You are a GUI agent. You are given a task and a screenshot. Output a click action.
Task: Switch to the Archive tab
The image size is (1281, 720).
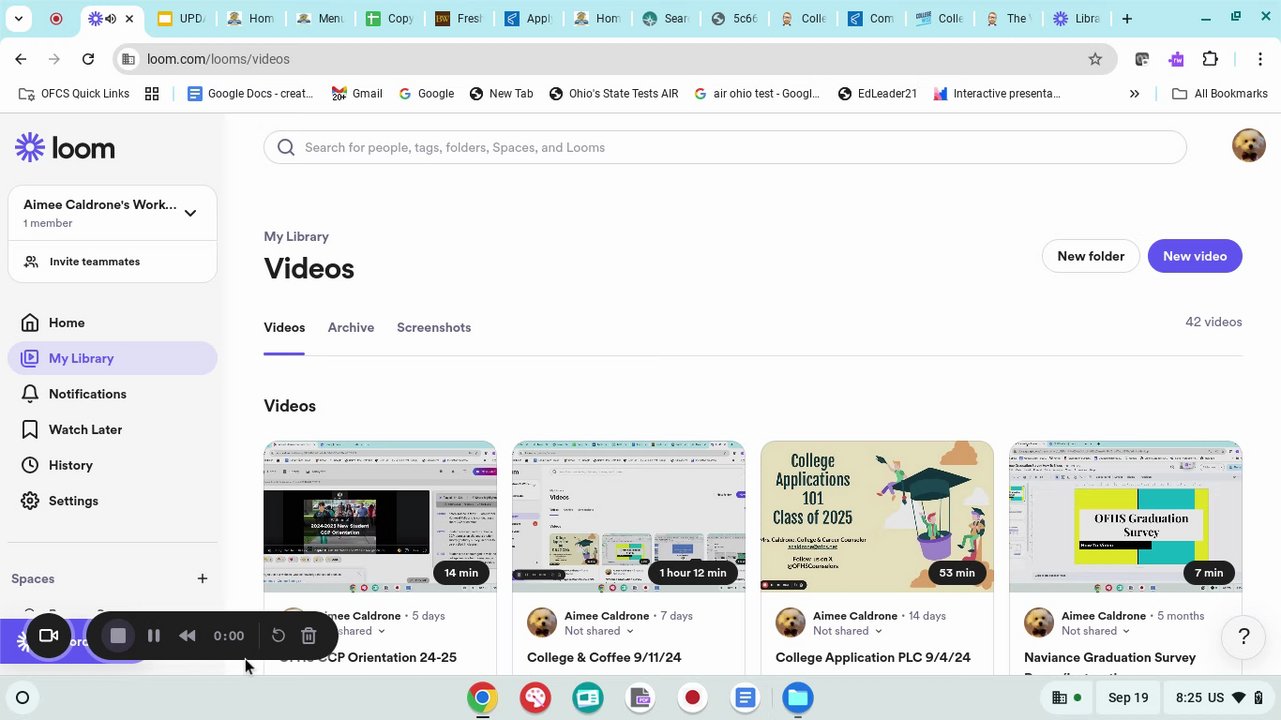[351, 328]
